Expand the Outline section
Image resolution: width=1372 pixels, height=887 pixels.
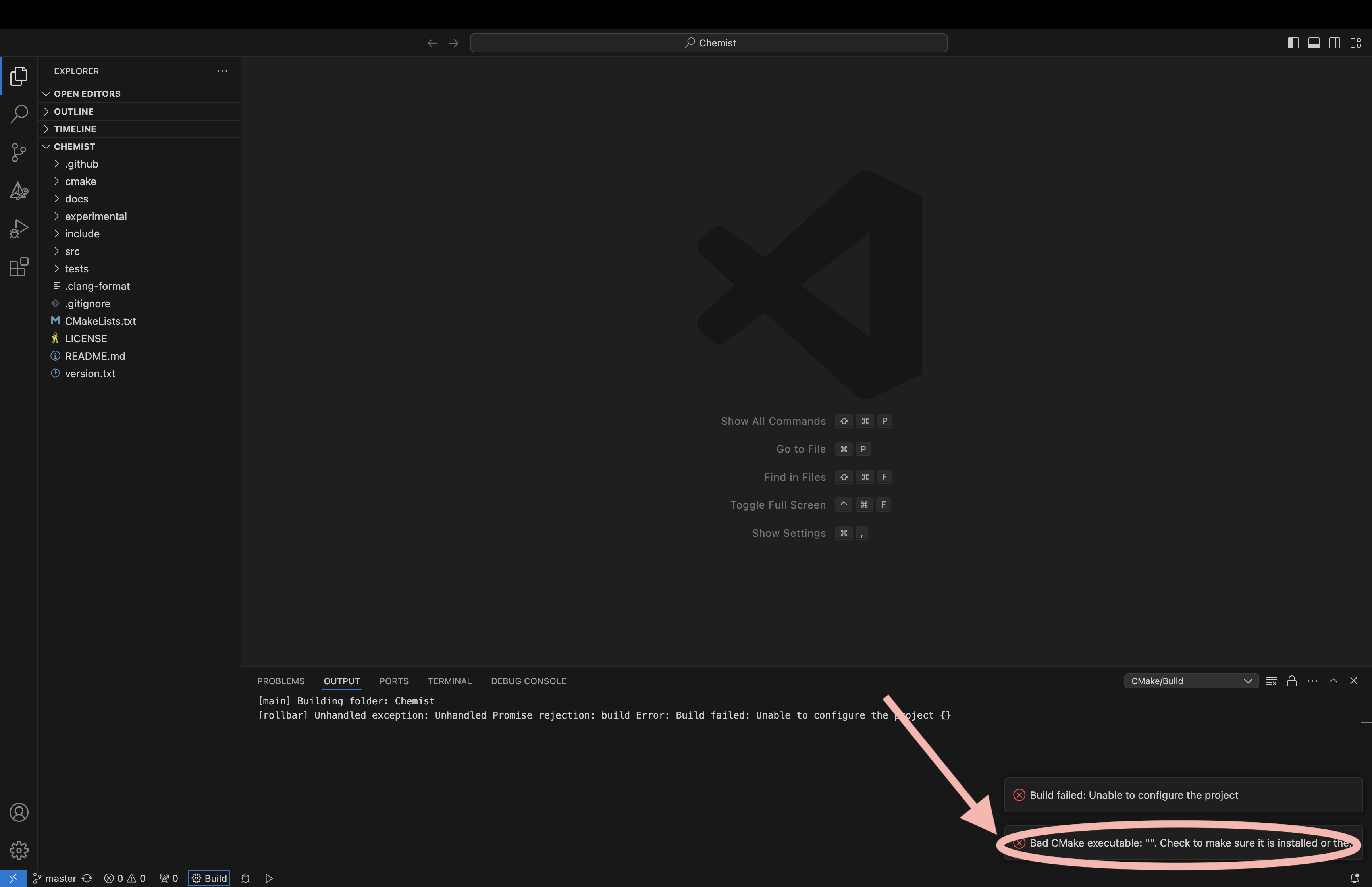(x=139, y=112)
